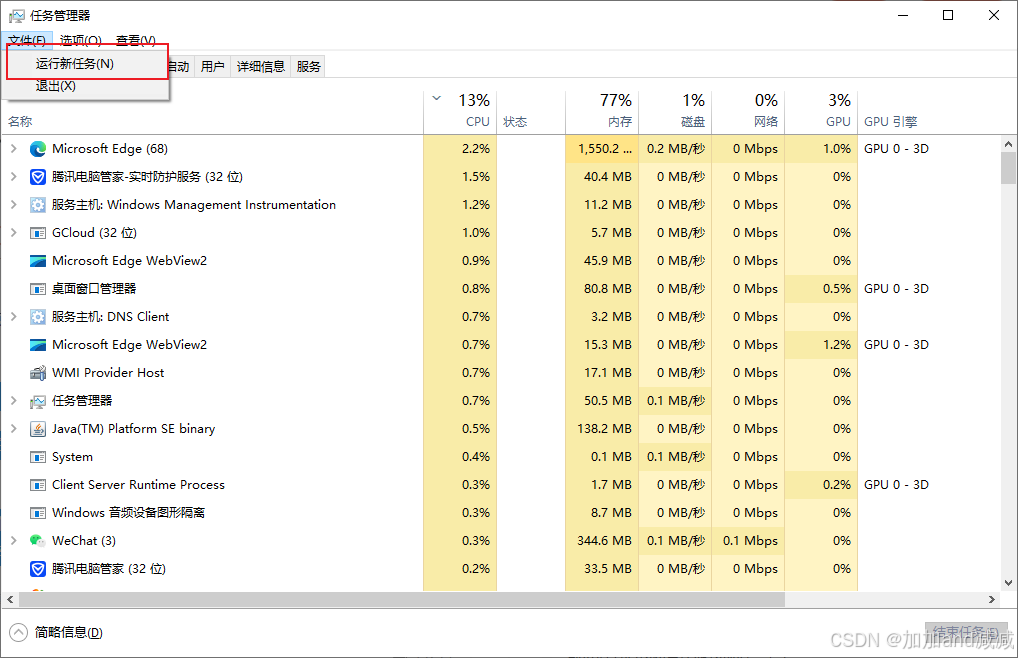Viewport: 1018px width, 658px height.
Task: Expand the Windows Management Instrumentation service host
Action: coord(14,204)
